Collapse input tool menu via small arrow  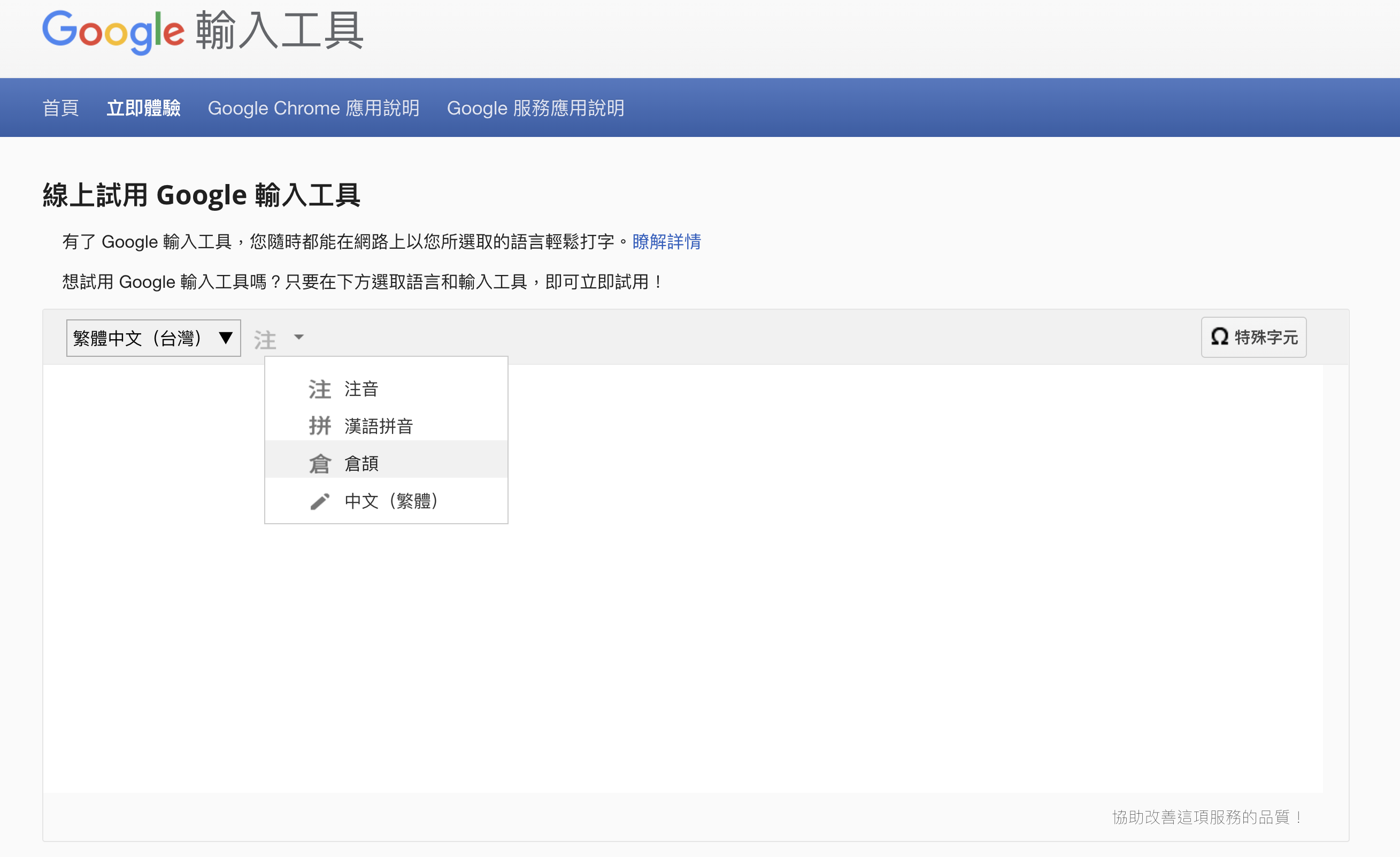pyautogui.click(x=299, y=337)
